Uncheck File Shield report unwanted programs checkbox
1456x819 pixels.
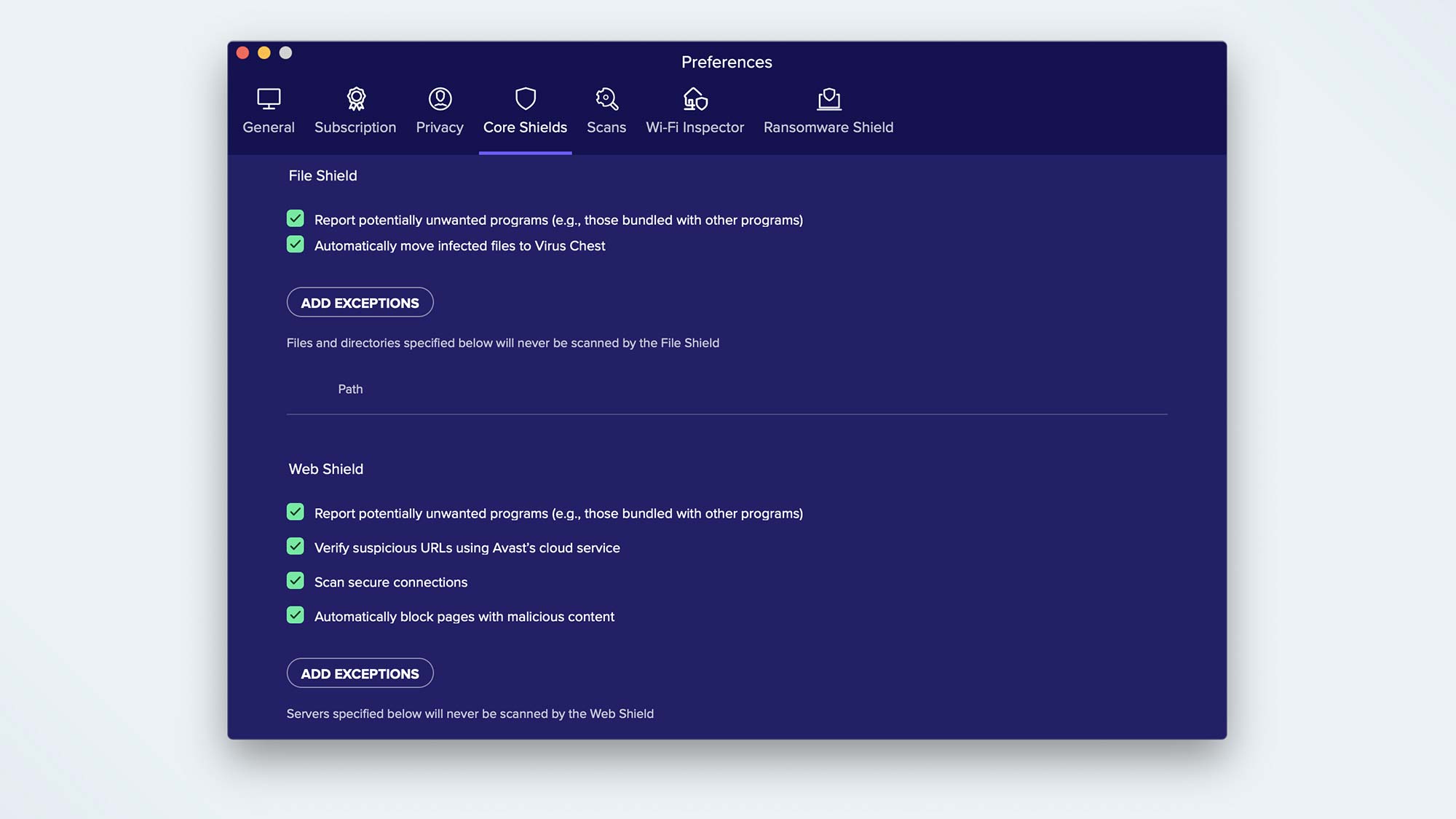[x=295, y=218]
